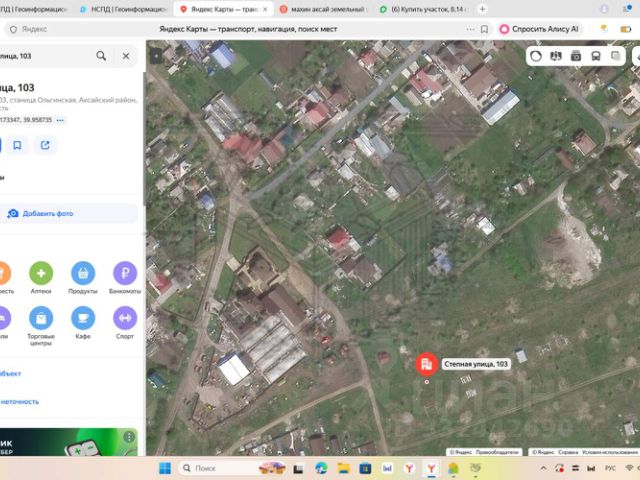Switch to НСПД Геоинформационный tab

point(124,9)
